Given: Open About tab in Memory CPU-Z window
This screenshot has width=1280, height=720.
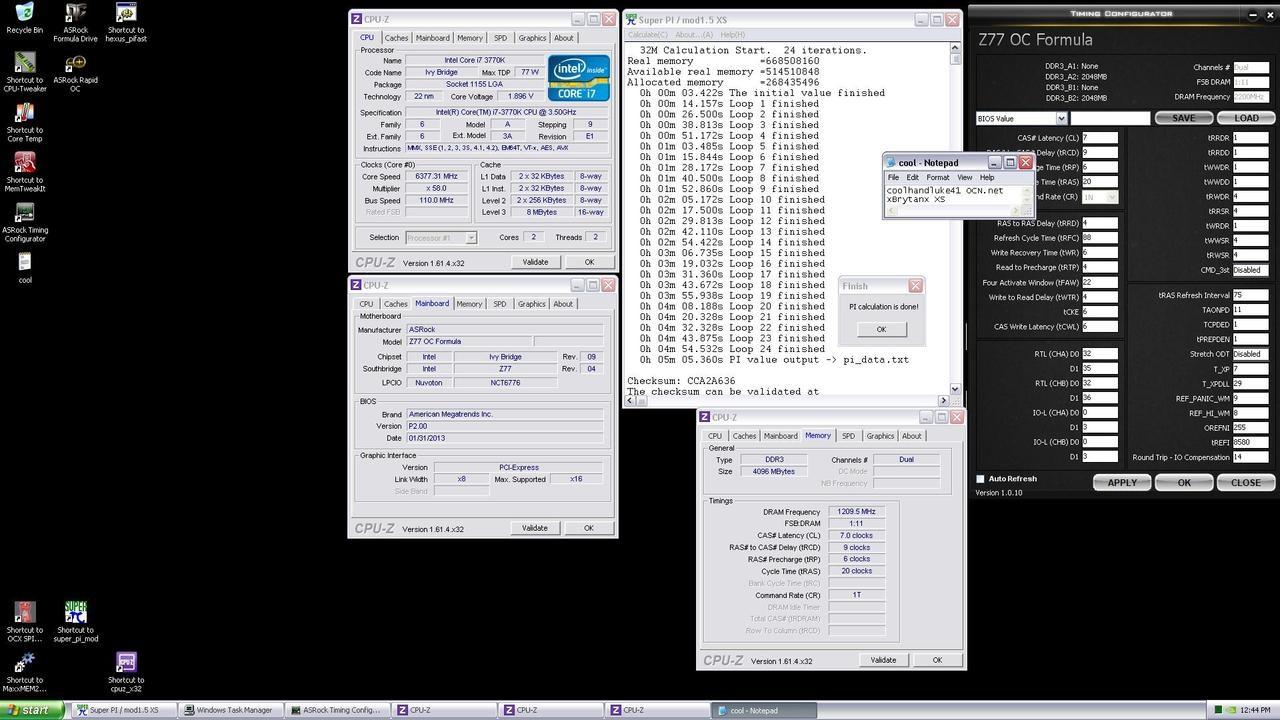Looking at the screenshot, I should click(911, 436).
